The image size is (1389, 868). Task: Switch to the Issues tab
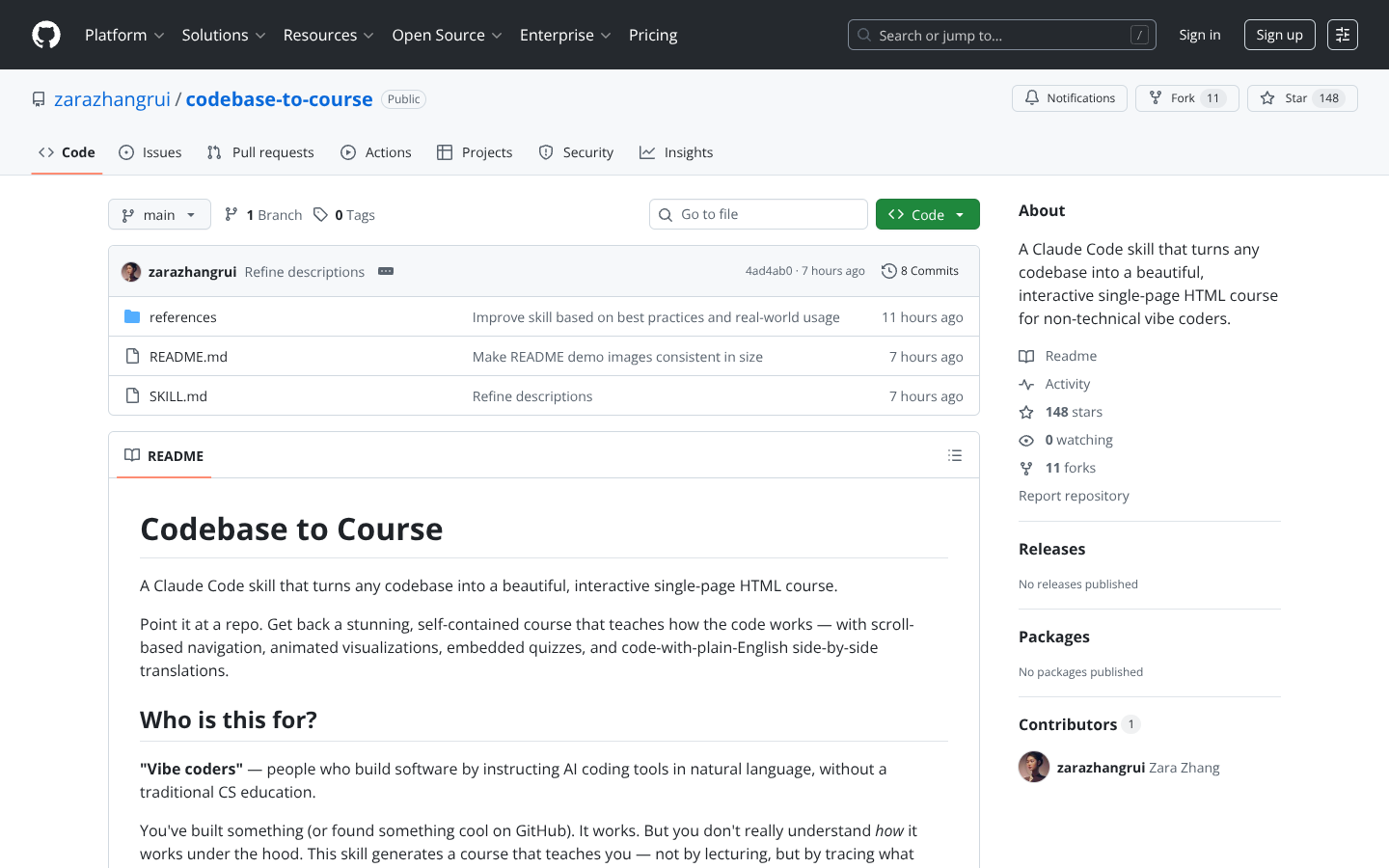(150, 152)
